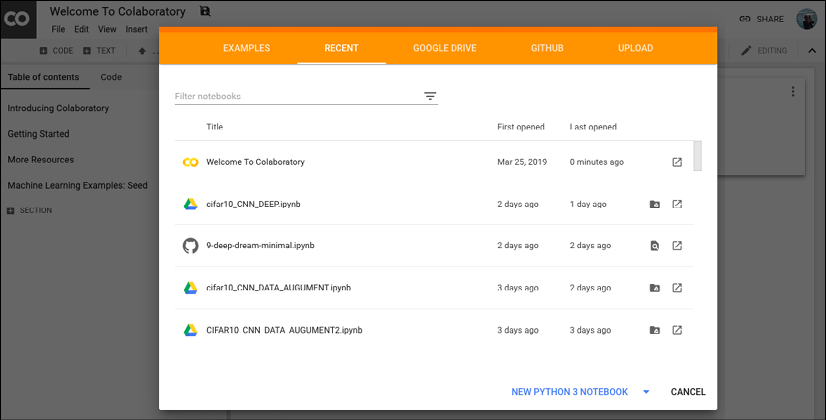Go to the Upload tab
The image size is (826, 420).
point(635,48)
